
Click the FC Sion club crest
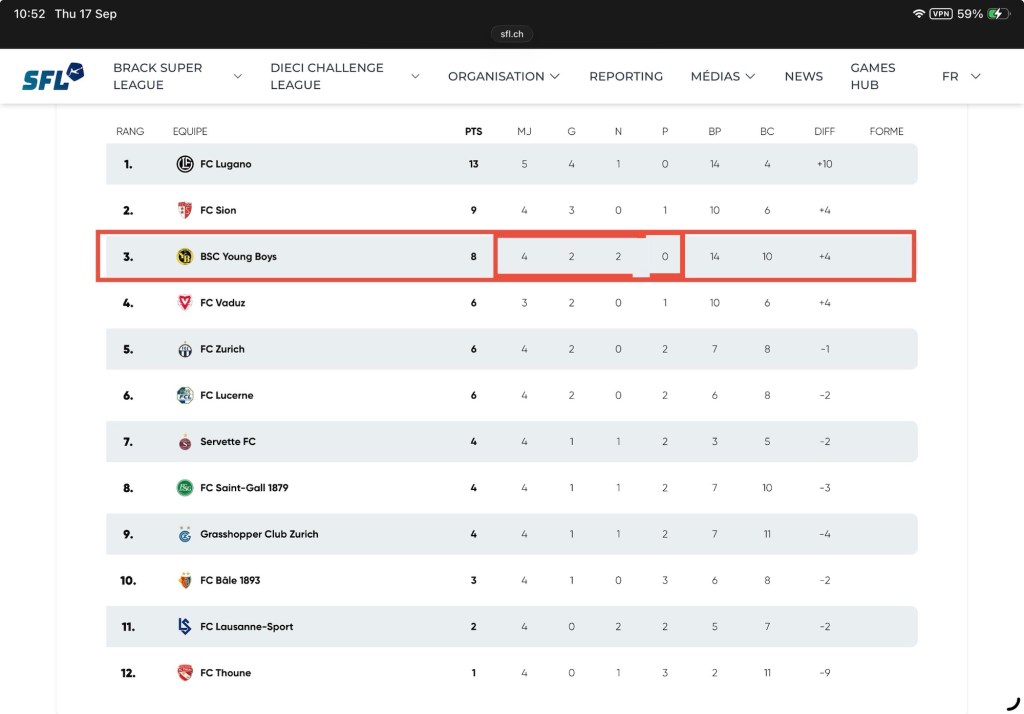pyautogui.click(x=185, y=210)
